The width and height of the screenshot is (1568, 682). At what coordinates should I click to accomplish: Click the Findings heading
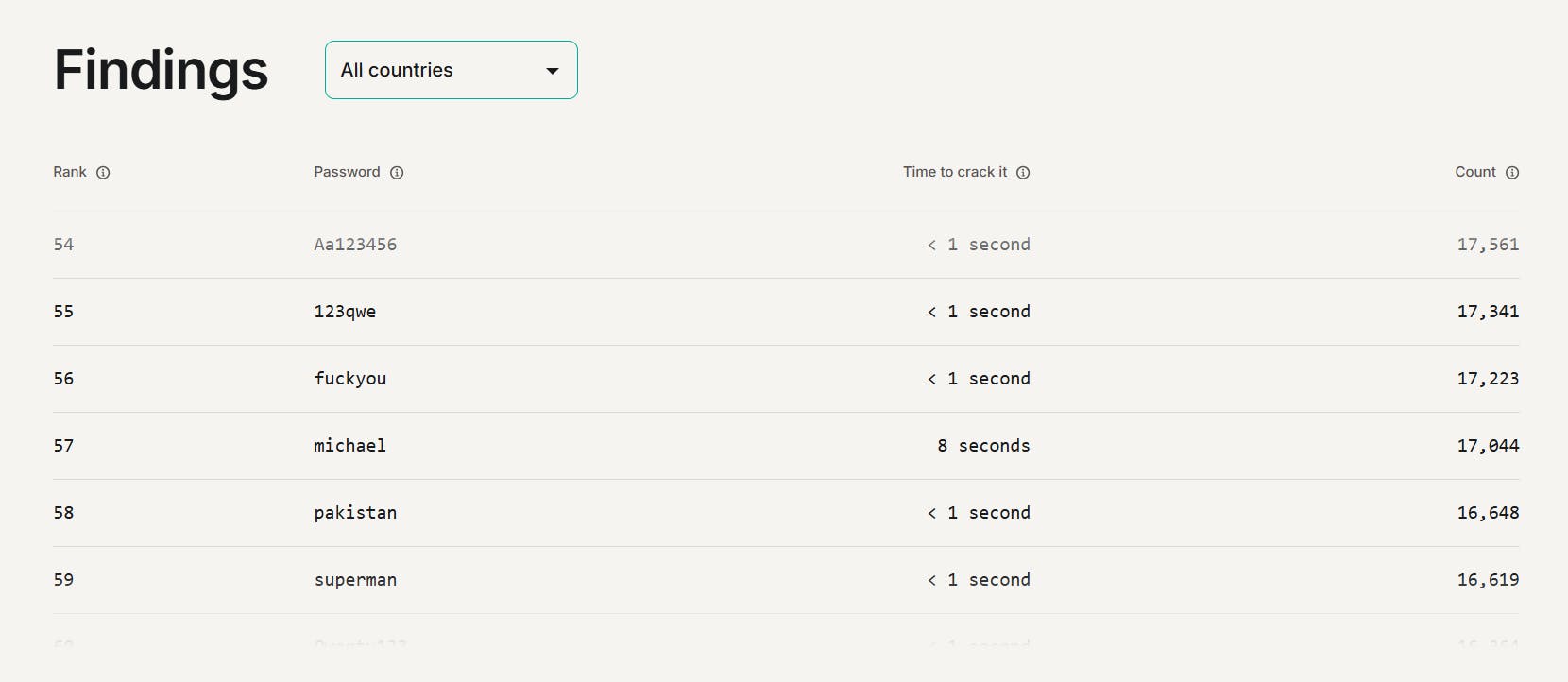tap(162, 70)
